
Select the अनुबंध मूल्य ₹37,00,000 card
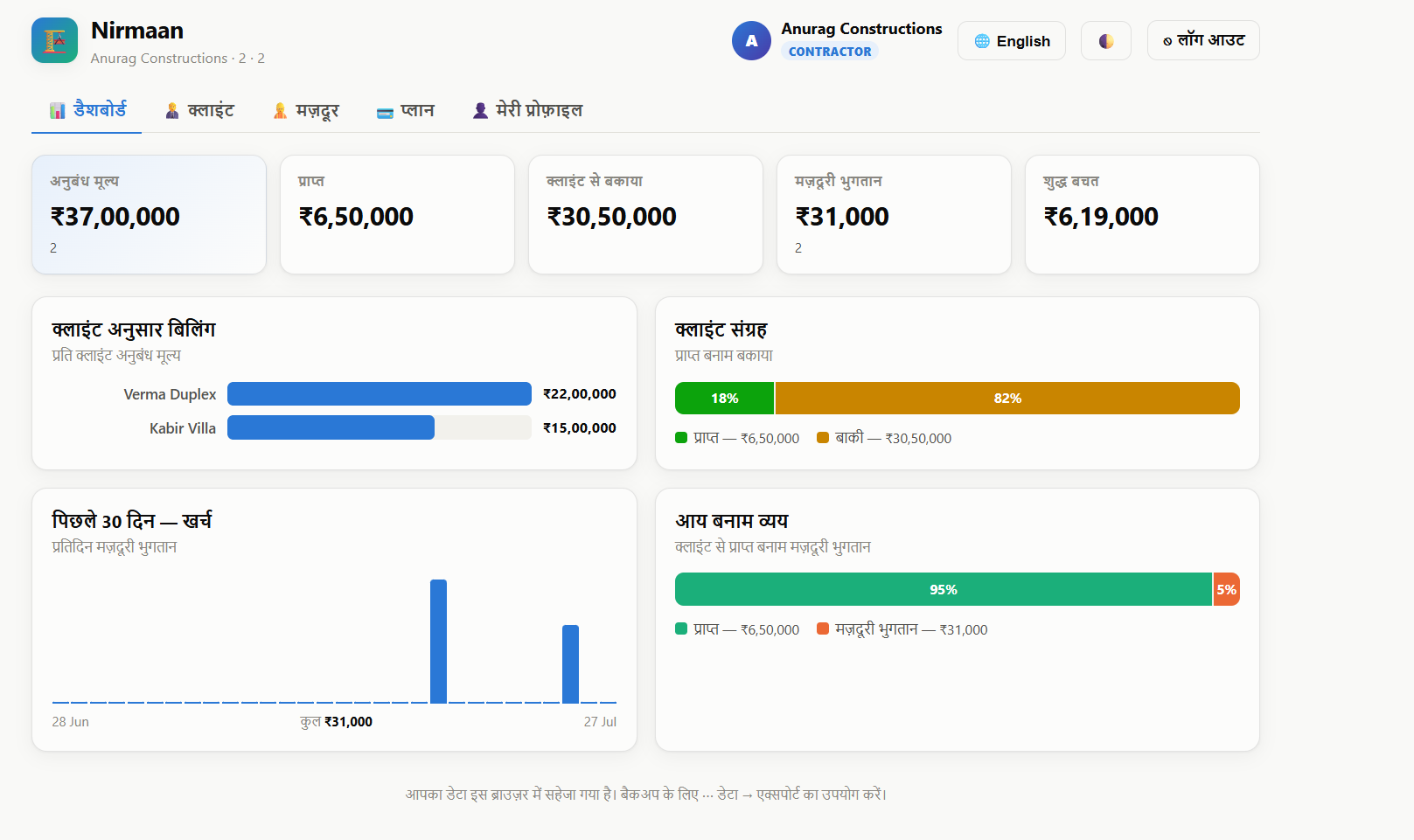[x=149, y=214]
